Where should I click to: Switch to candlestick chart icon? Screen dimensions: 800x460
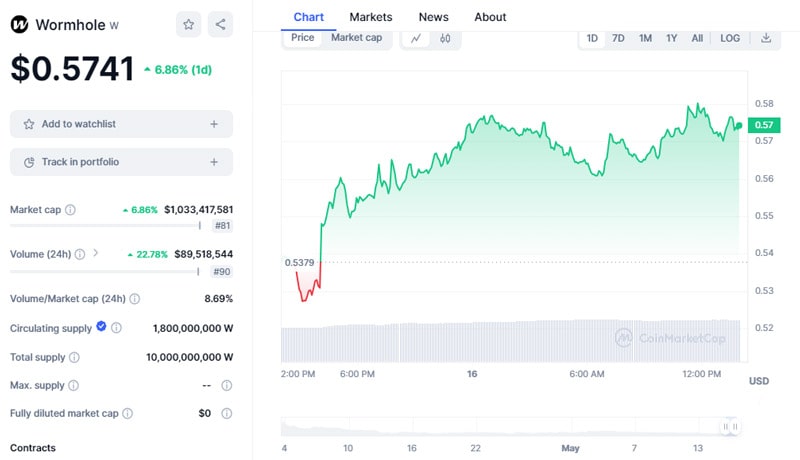[x=445, y=38]
